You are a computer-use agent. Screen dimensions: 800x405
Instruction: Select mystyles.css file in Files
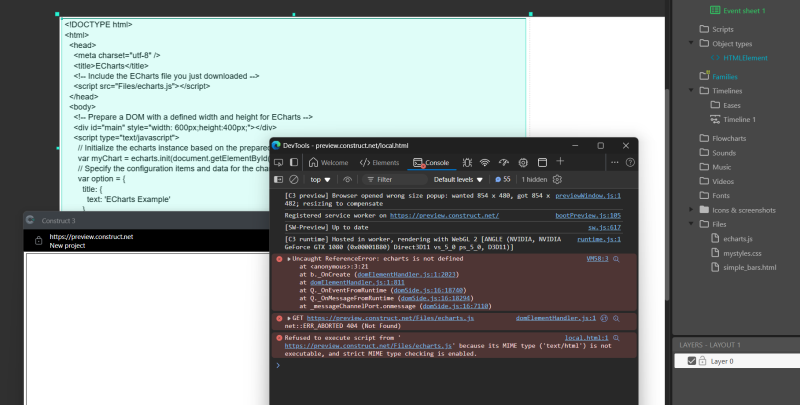click(x=736, y=253)
